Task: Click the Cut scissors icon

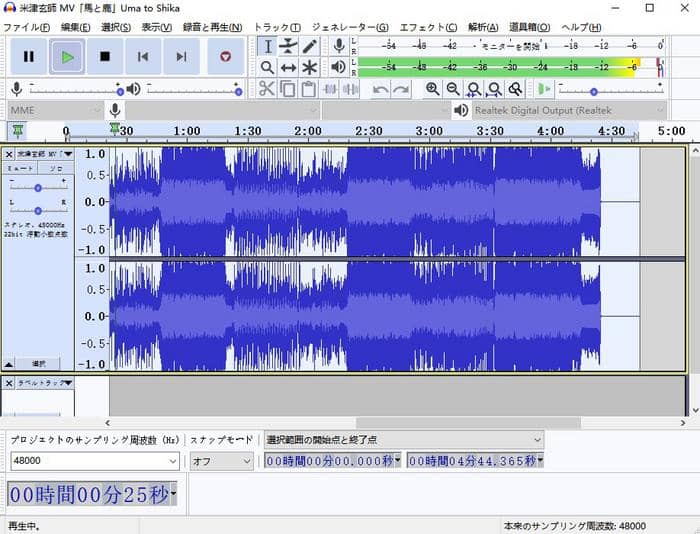Action: 266,89
